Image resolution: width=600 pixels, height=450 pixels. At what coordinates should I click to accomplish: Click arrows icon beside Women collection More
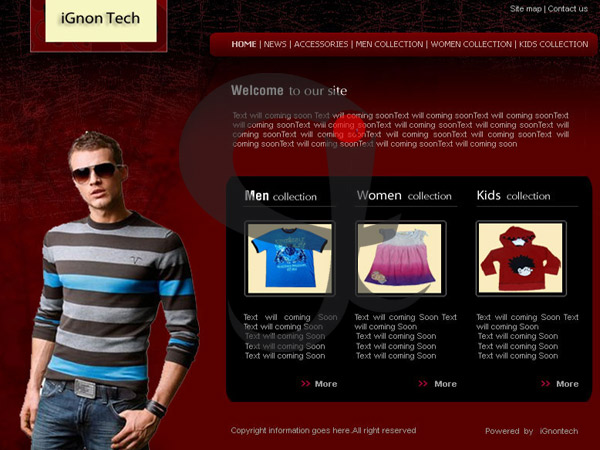423,383
